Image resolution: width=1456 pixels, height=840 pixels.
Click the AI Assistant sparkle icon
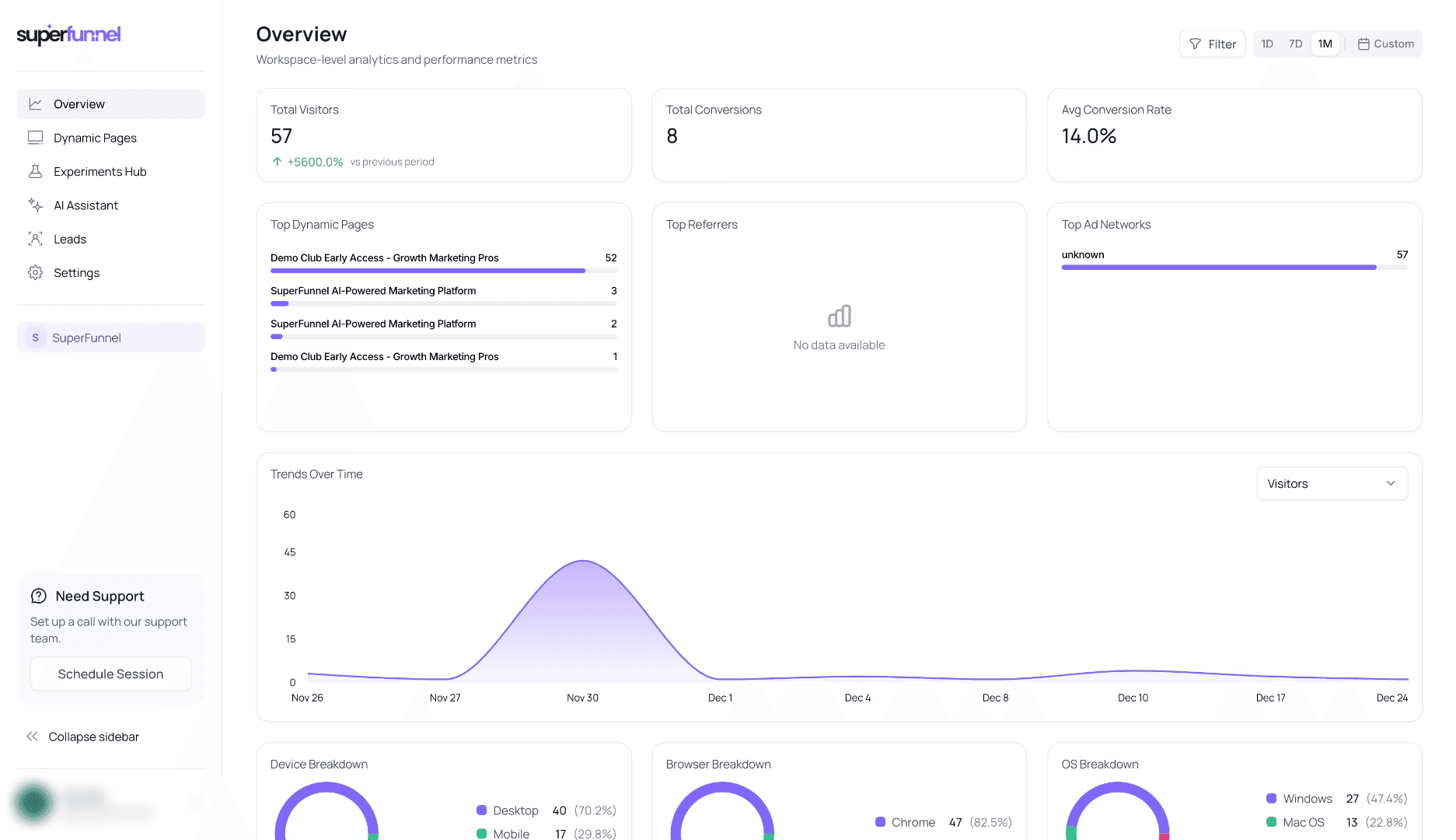click(35, 205)
